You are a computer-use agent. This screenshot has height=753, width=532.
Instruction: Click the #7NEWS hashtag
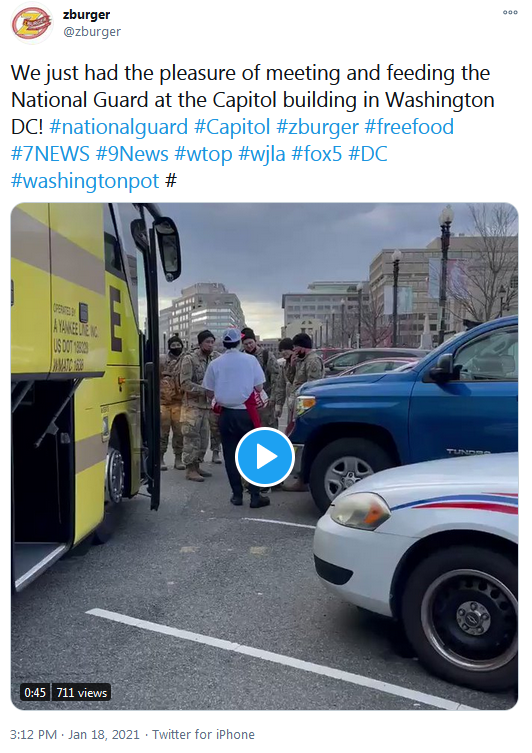point(50,154)
